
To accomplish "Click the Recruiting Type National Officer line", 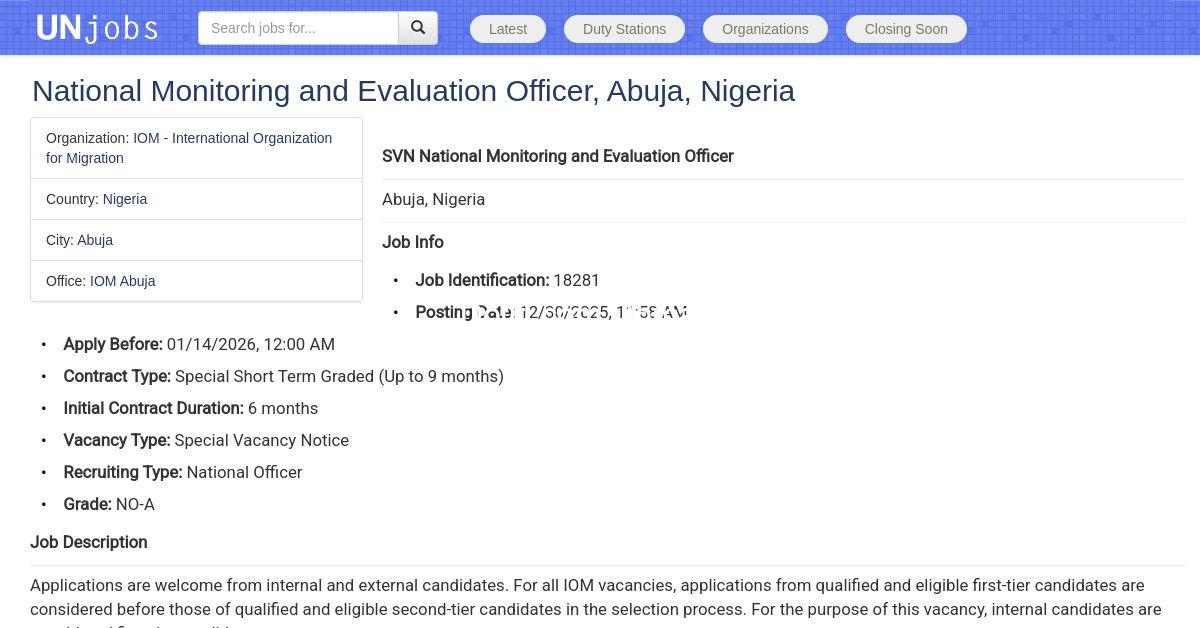I will pos(183,472).
